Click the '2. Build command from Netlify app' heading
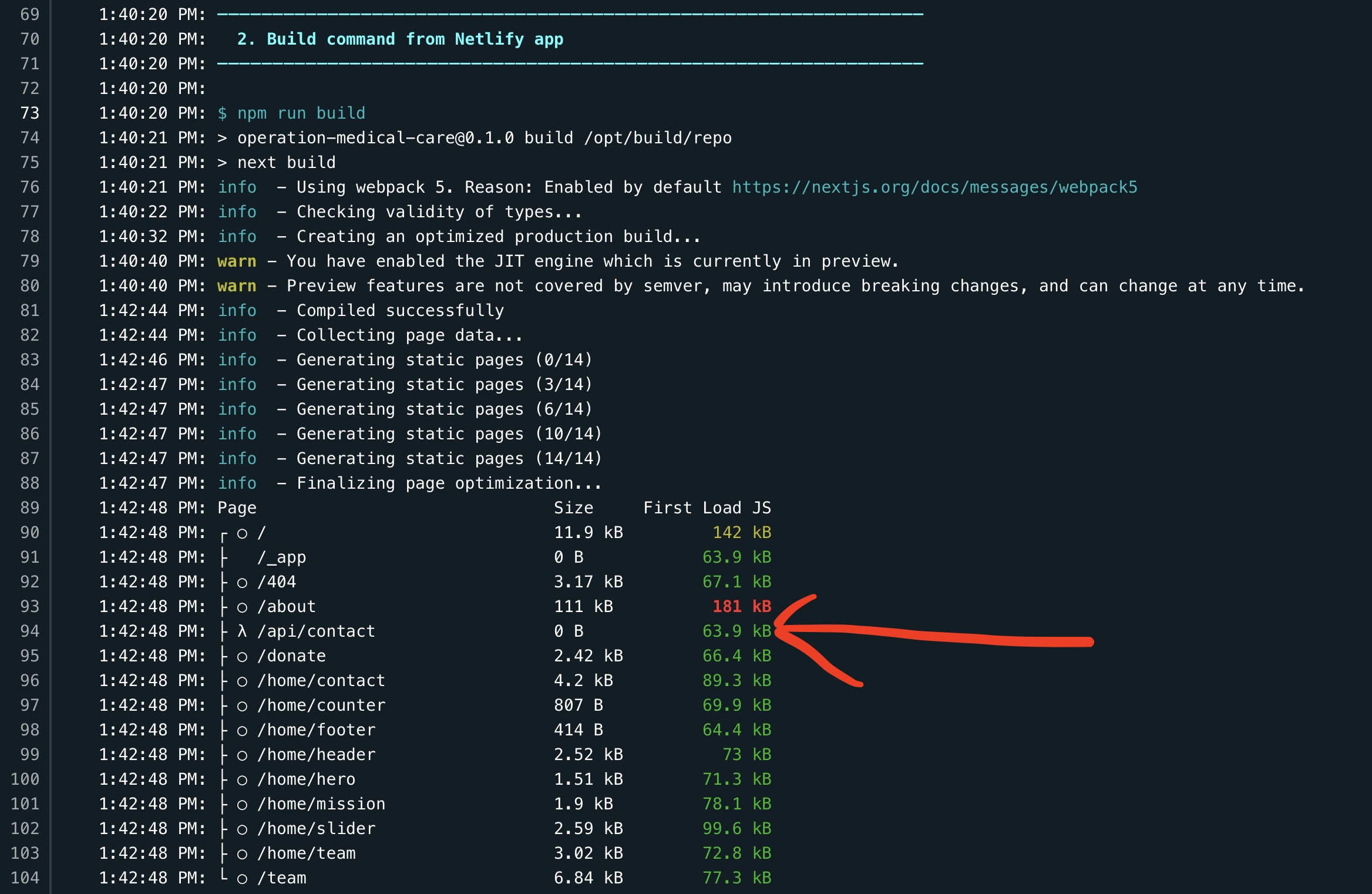This screenshot has height=894, width=1372. pyautogui.click(x=400, y=39)
